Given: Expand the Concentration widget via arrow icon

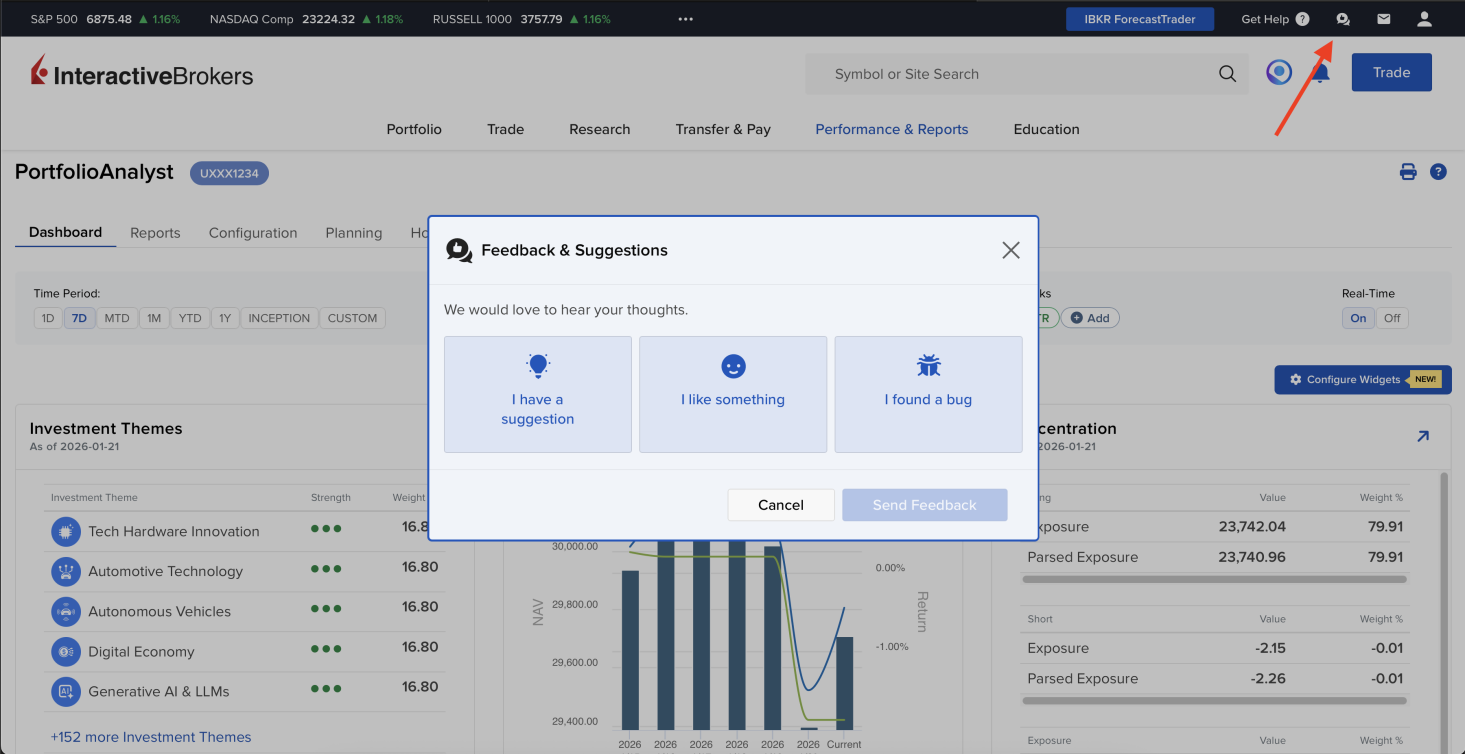Looking at the screenshot, I should [1422, 435].
